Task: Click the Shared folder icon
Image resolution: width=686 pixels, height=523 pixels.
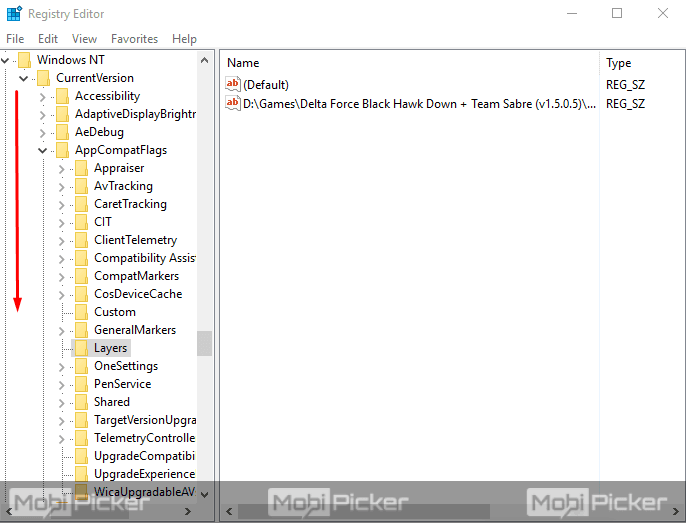Action: [x=81, y=402]
